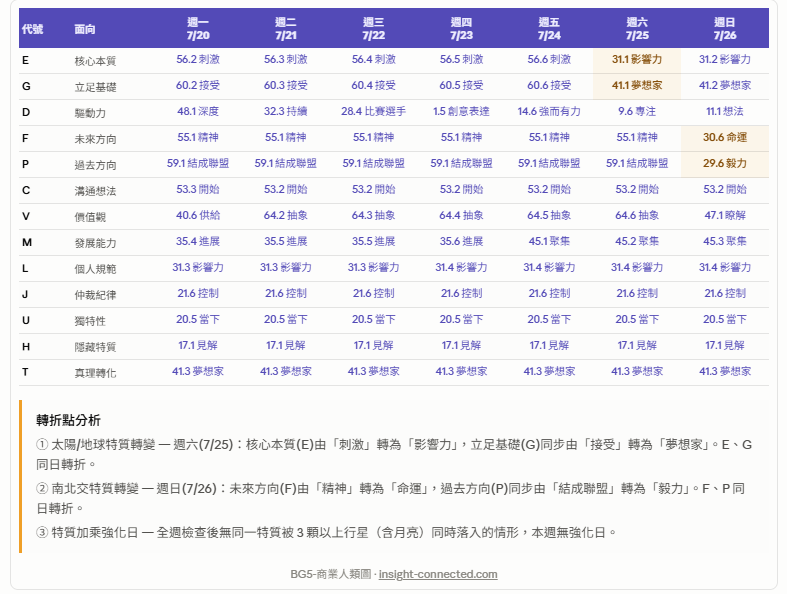Screen dimensions: 787x594
Task: Click the 真理轉化 row label
Action: coord(95,373)
